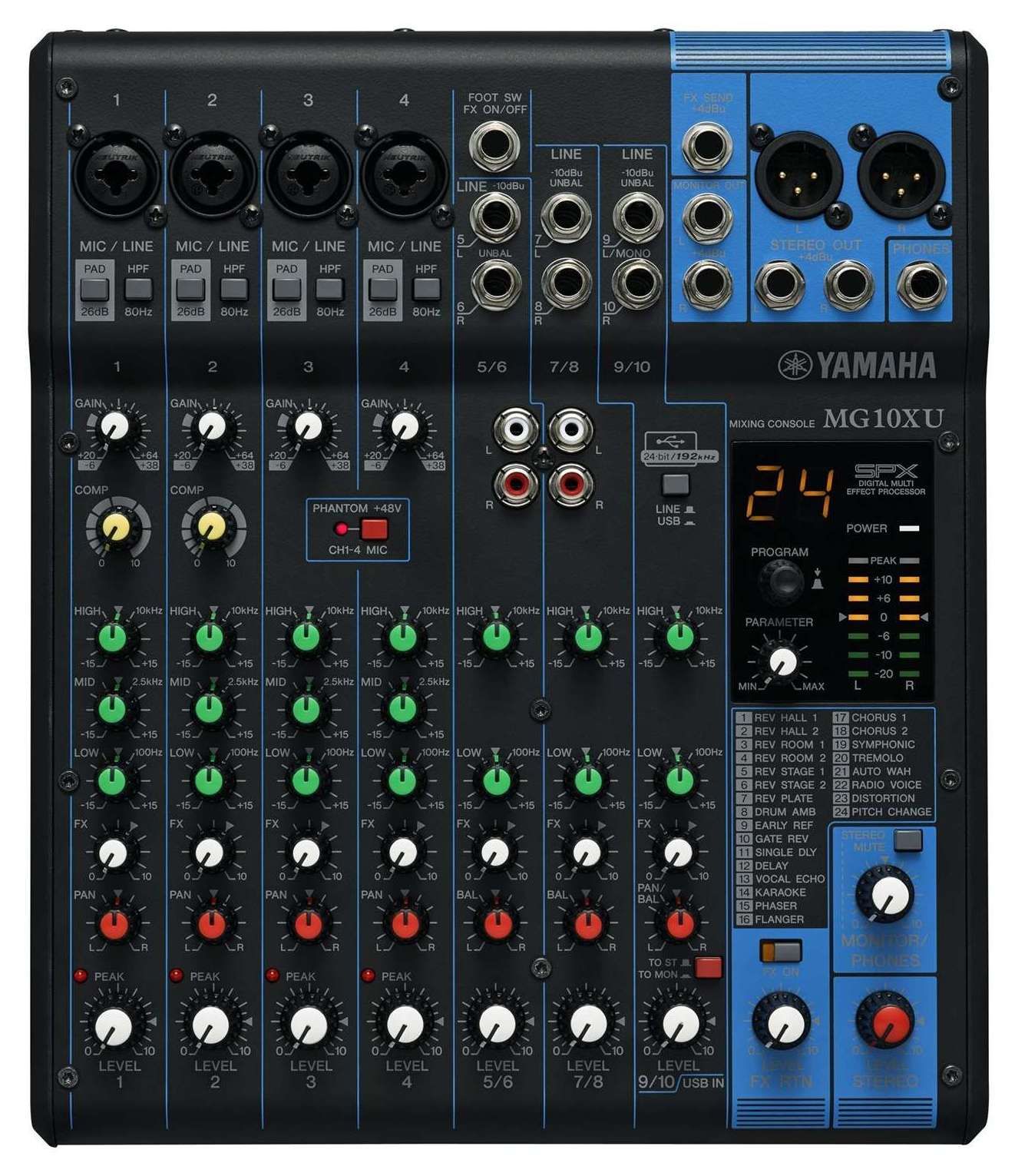
Task: Click the channel 4 XLR combo input jack
Action: click(403, 175)
